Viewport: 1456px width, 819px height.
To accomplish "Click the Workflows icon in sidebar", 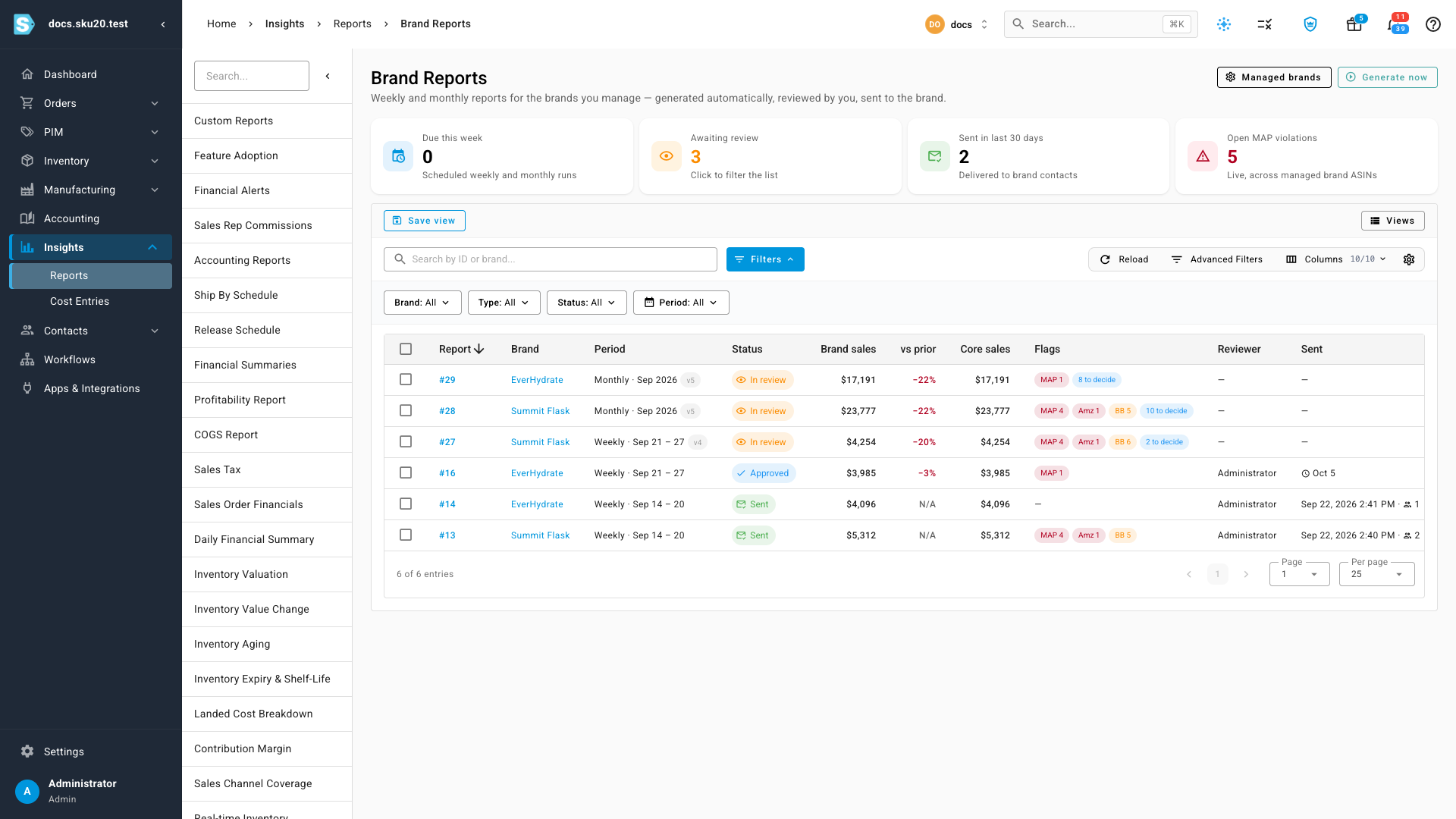I will [27, 359].
